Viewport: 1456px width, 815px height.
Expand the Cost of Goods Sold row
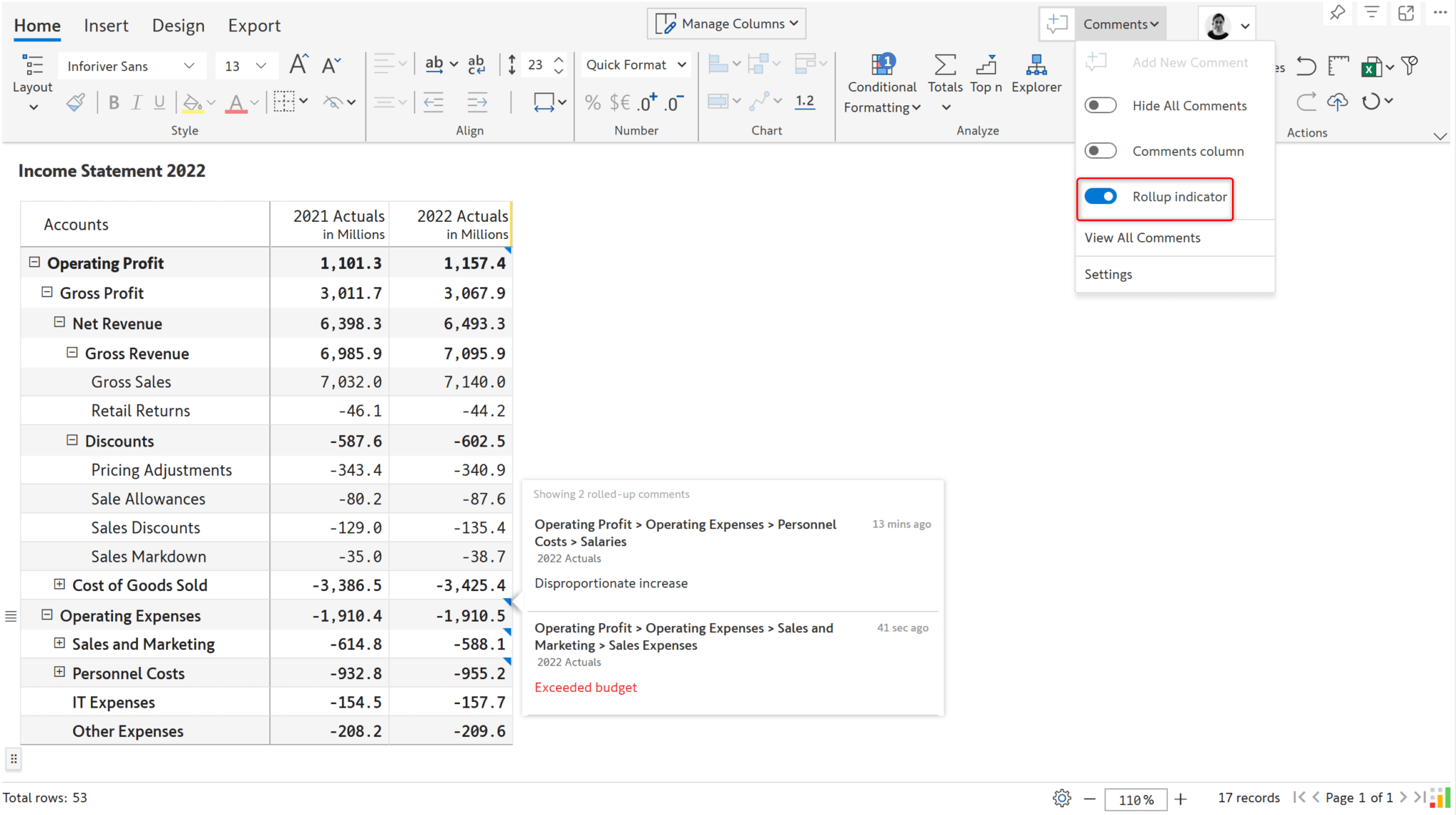60,585
